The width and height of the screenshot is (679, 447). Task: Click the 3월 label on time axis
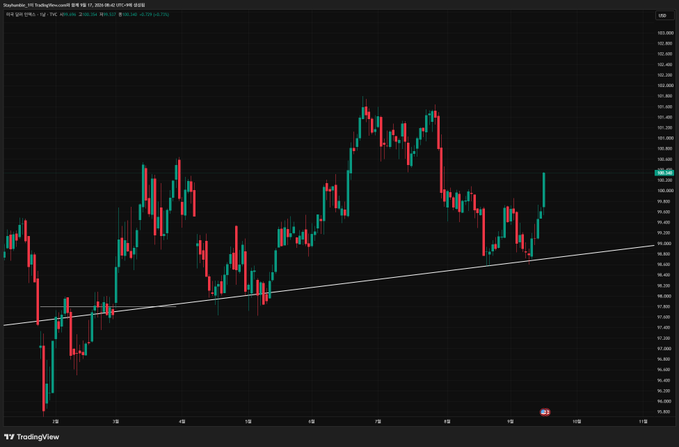tap(115, 421)
